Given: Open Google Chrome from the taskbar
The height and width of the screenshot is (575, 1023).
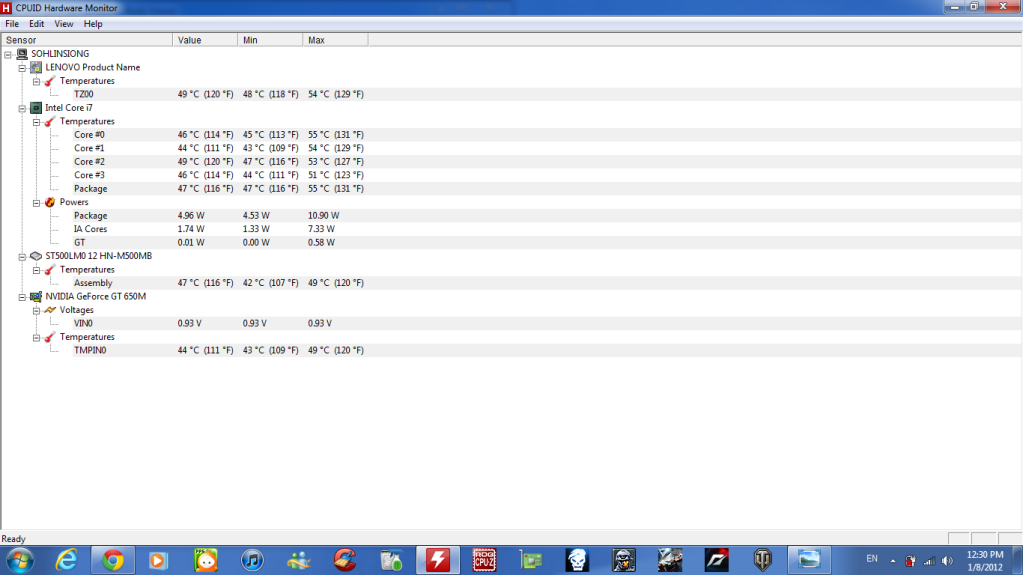Looking at the screenshot, I should click(x=112, y=559).
